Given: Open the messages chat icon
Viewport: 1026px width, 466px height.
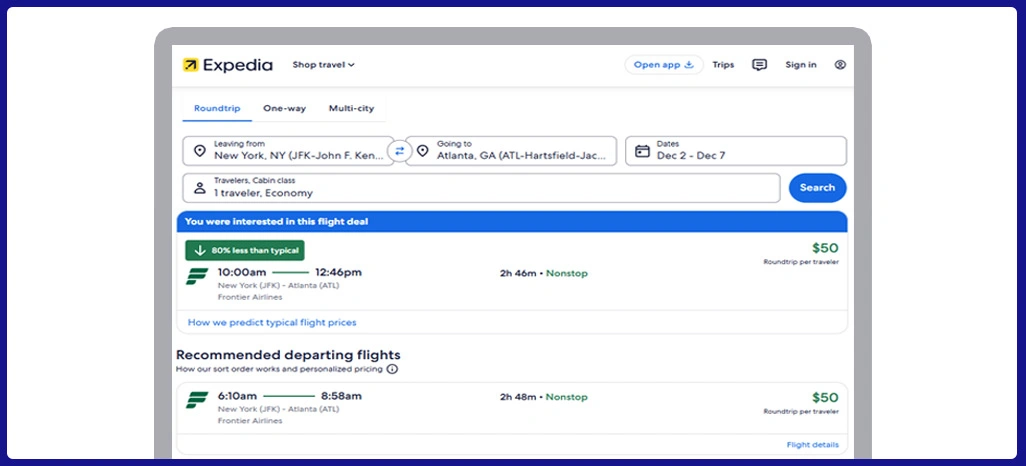Looking at the screenshot, I should [759, 65].
